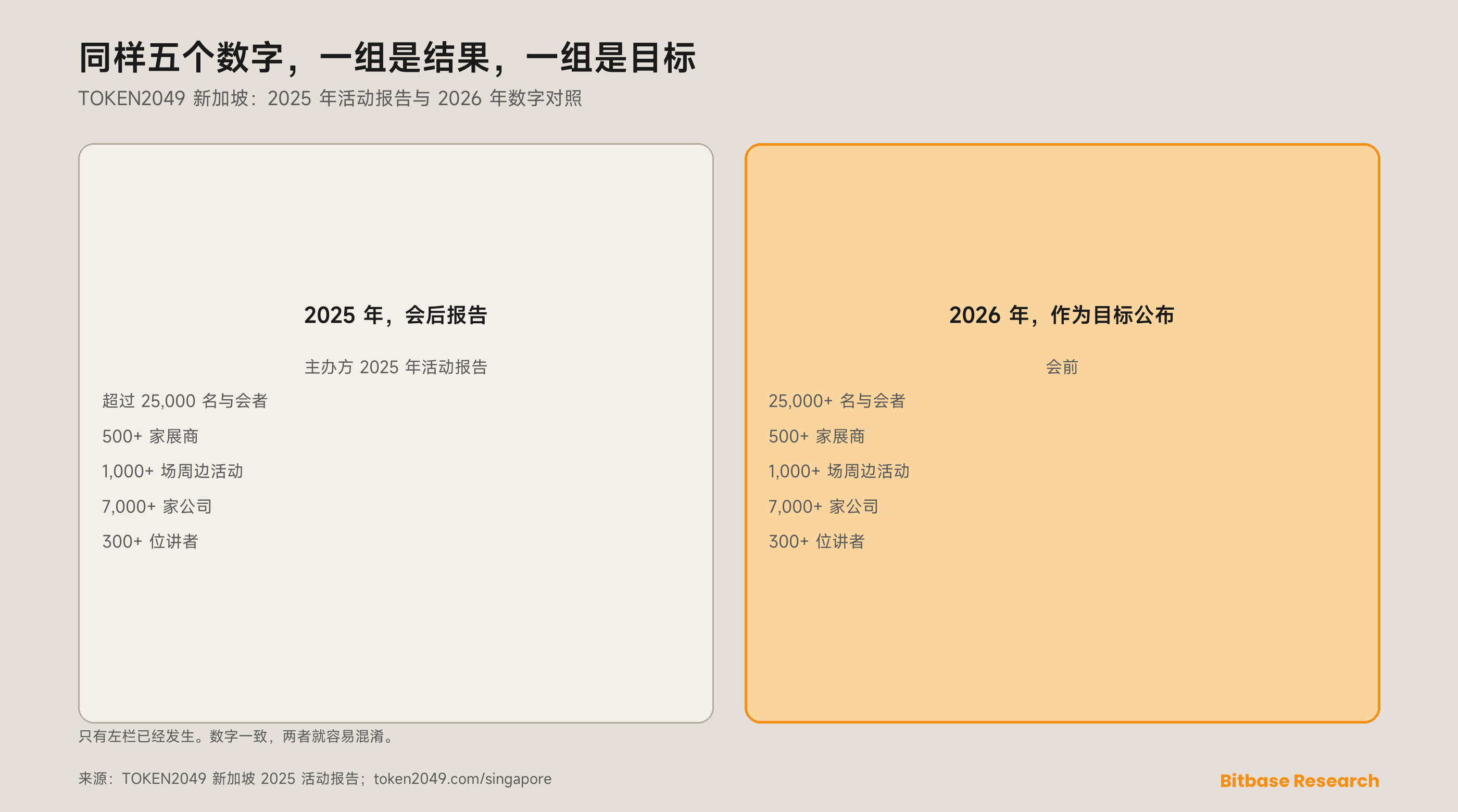Select subtitle starting with TOKEN2049 新加坡：2025 年活动报告

[x=330, y=98]
